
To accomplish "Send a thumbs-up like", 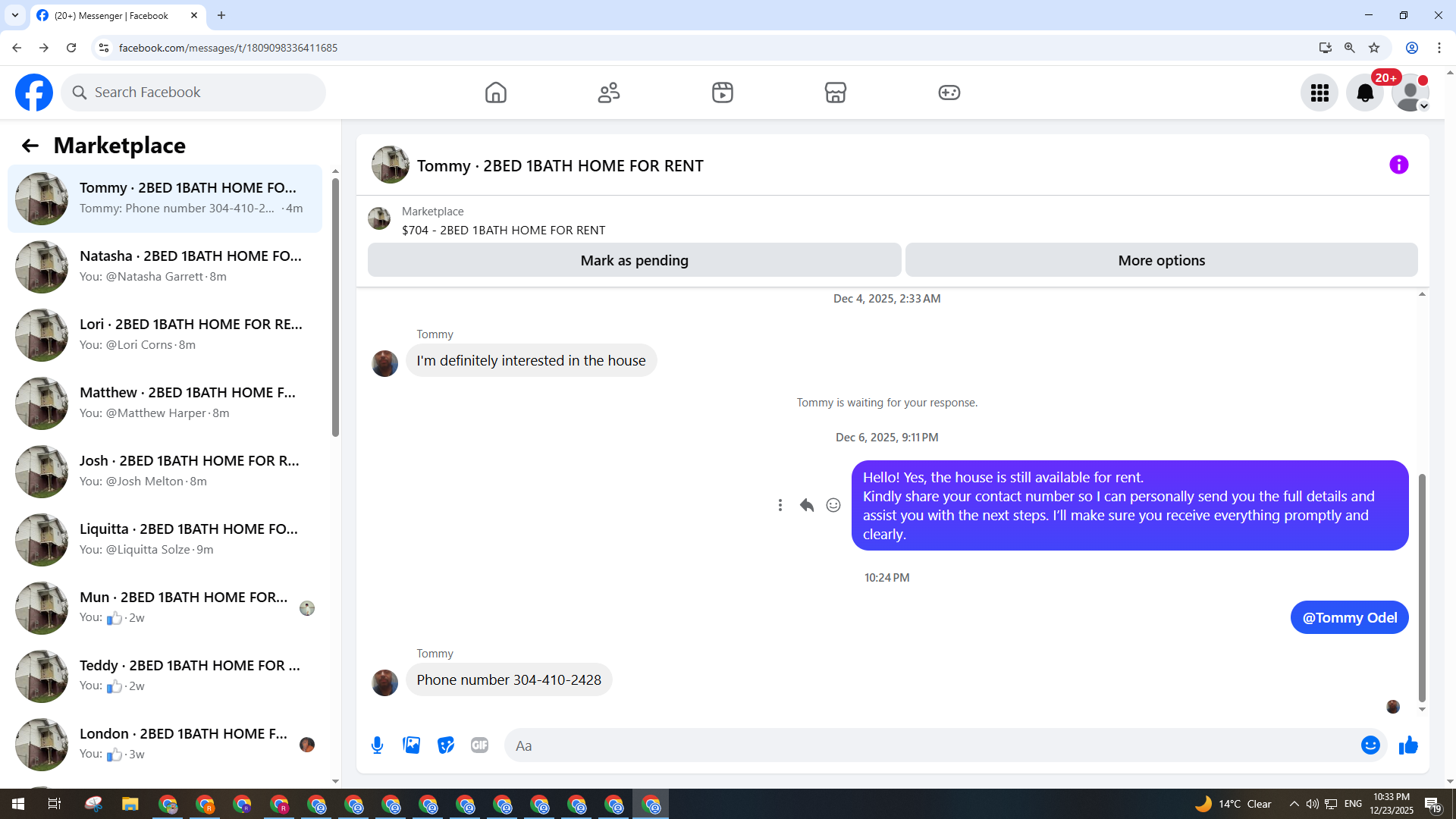I will point(1408,745).
